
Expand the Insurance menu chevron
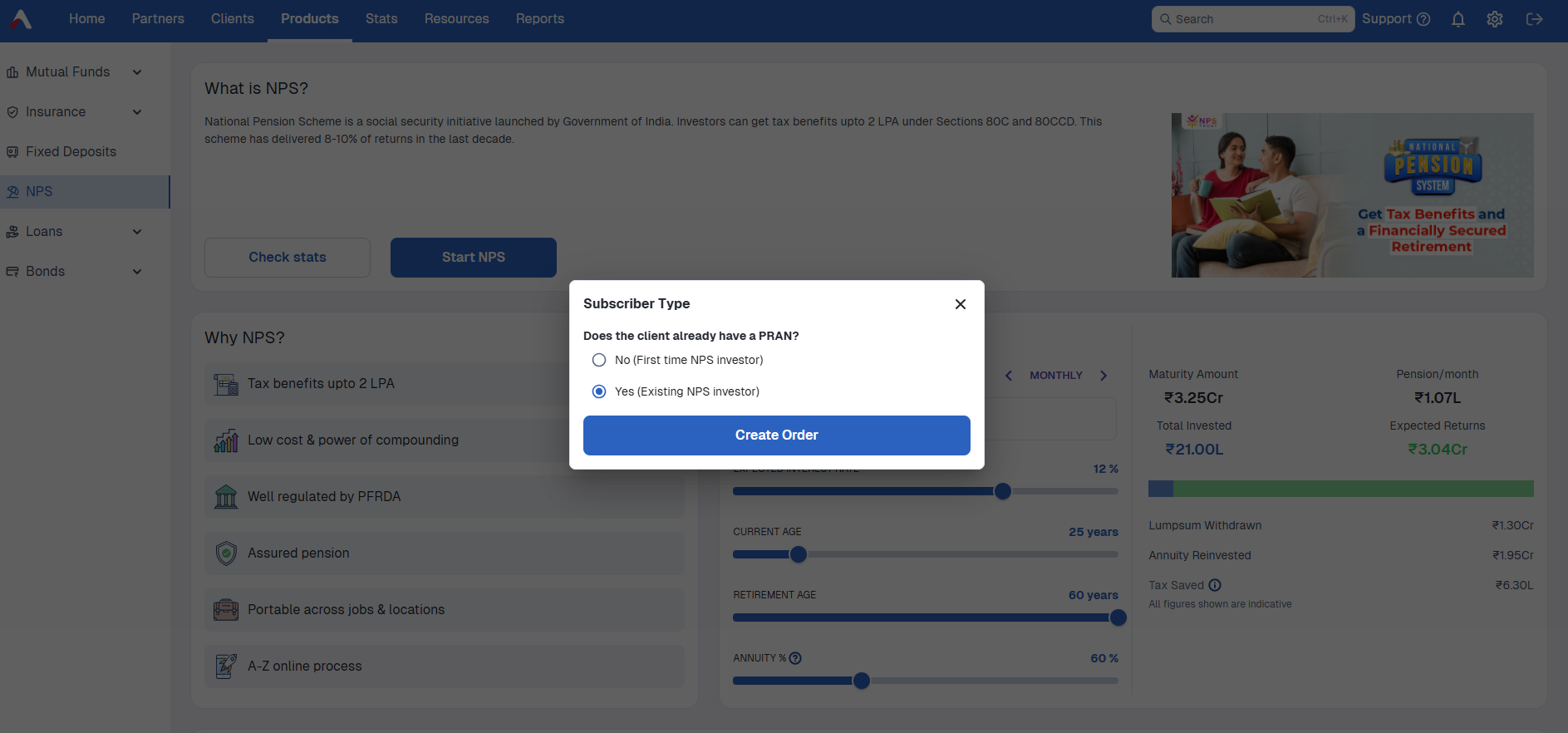point(137,112)
